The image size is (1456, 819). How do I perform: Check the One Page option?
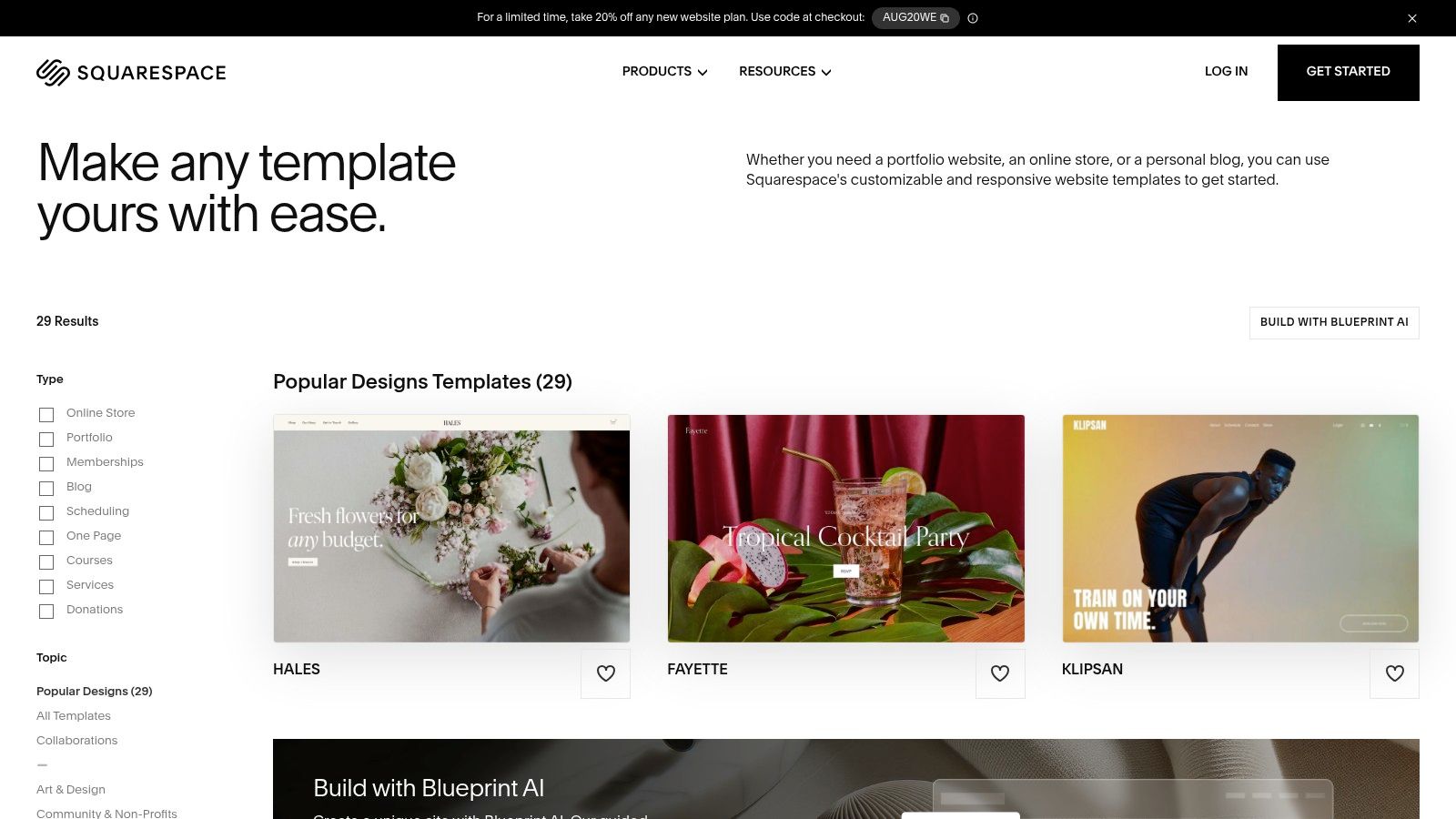[46, 538]
